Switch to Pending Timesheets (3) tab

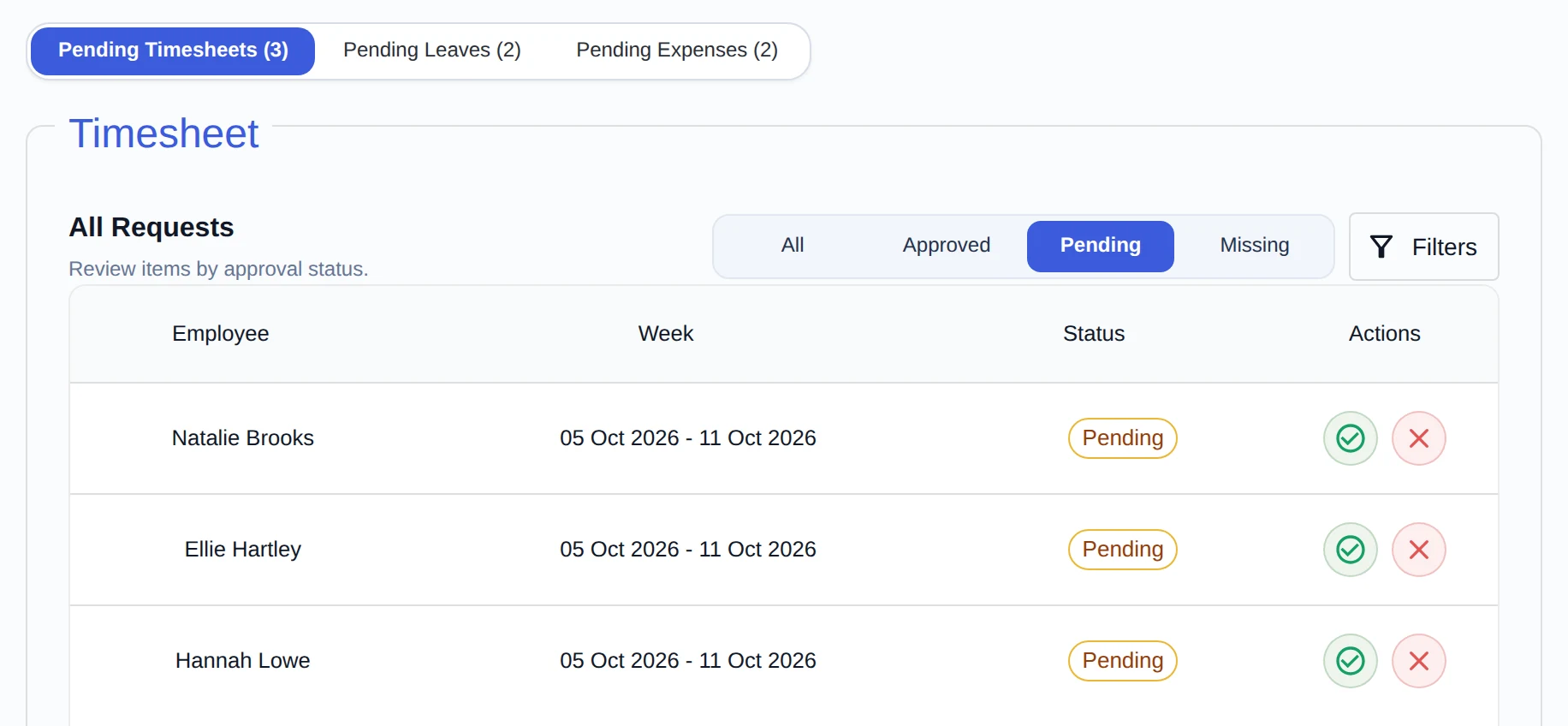(173, 51)
